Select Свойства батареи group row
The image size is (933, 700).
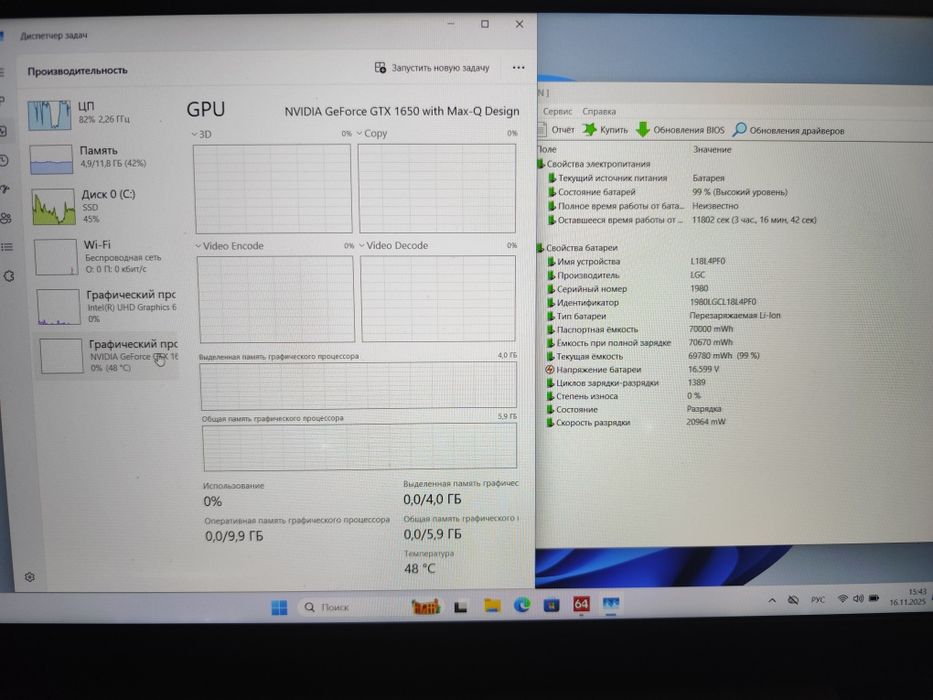pos(577,248)
